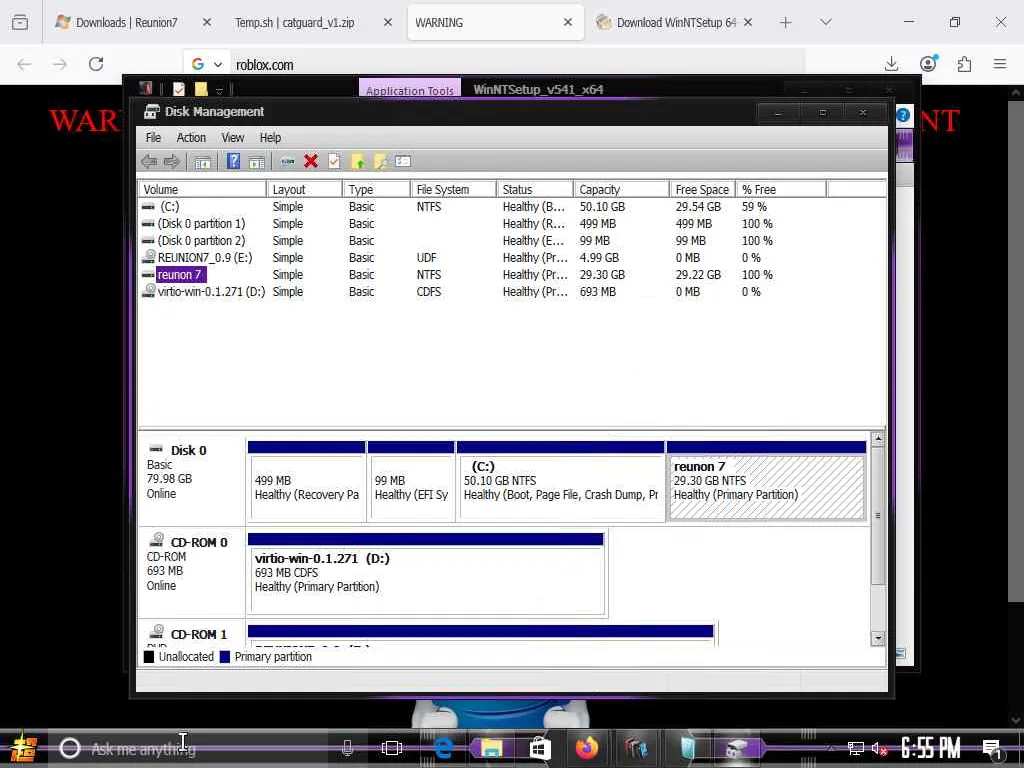Open a new browser tab with plus button
This screenshot has height=768, width=1024.
pos(786,22)
